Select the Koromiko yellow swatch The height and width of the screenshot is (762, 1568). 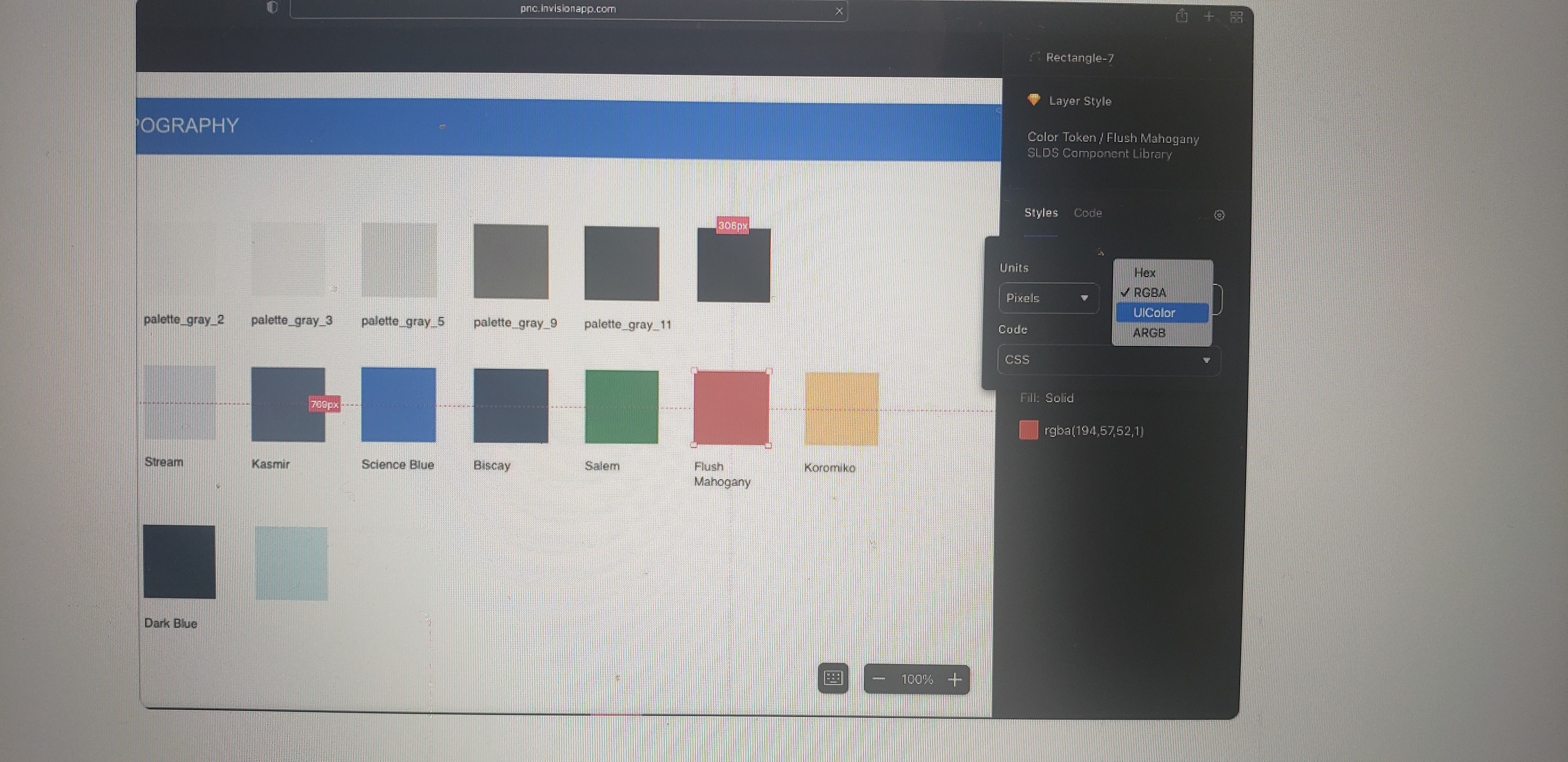click(x=841, y=409)
